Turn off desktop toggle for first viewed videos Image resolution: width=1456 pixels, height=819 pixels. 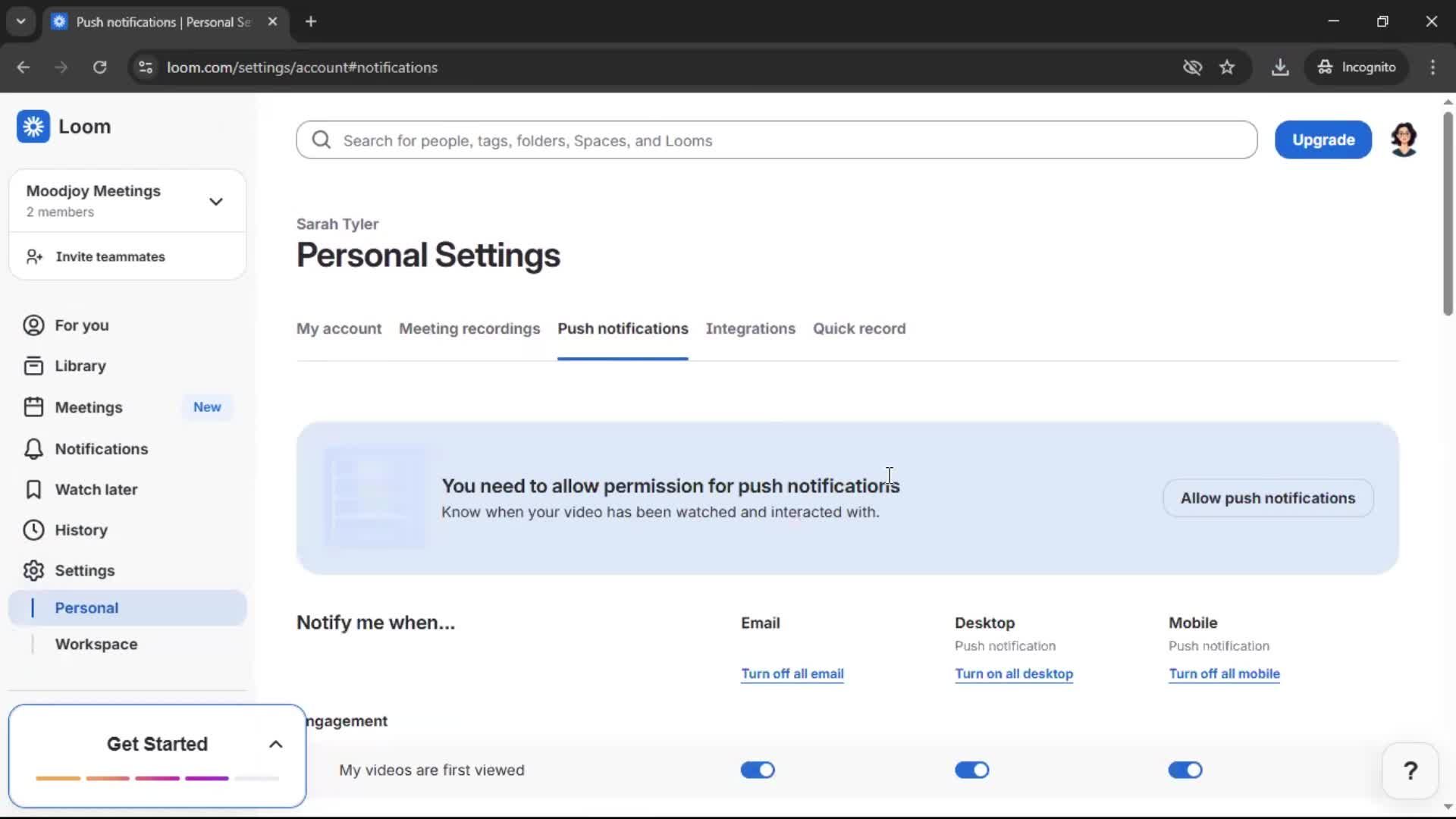[971, 770]
